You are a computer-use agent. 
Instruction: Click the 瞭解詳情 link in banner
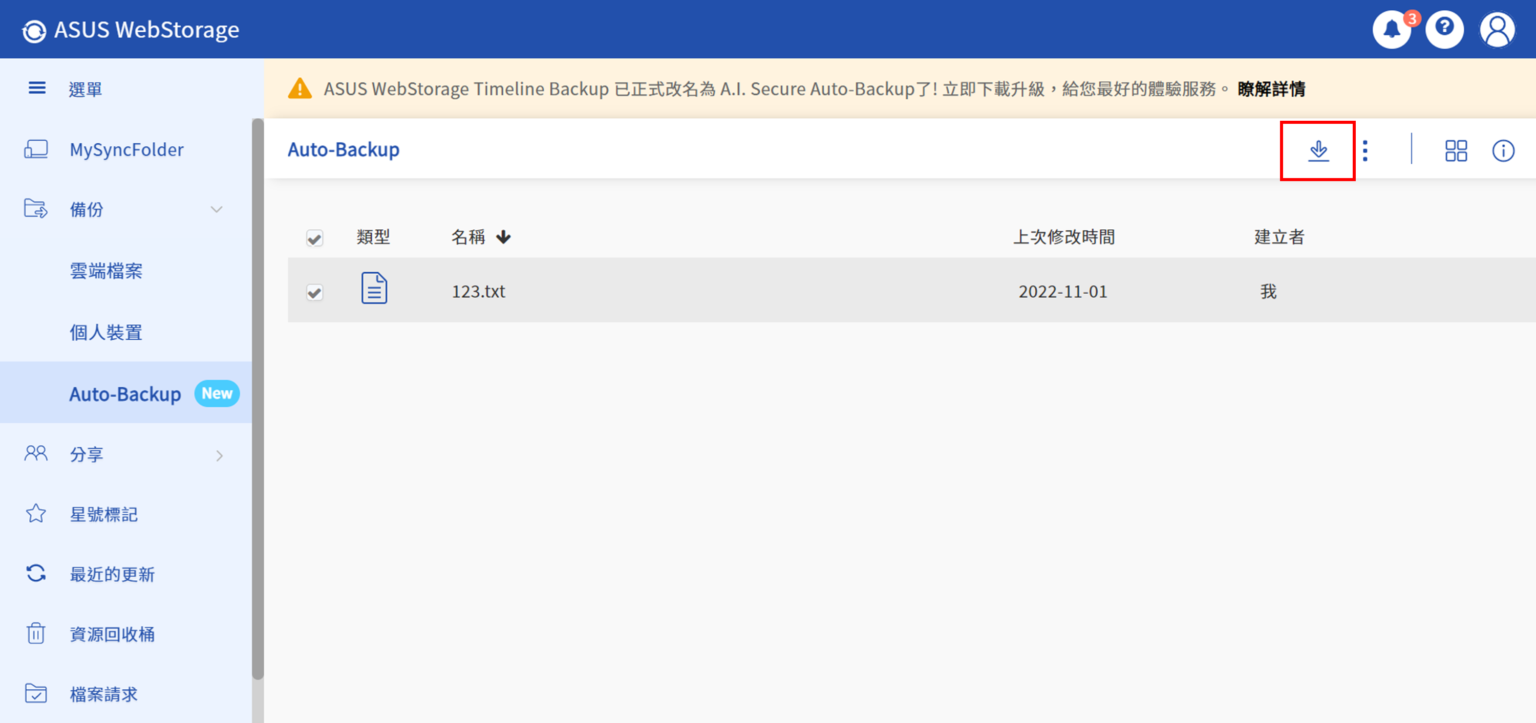click(1271, 89)
